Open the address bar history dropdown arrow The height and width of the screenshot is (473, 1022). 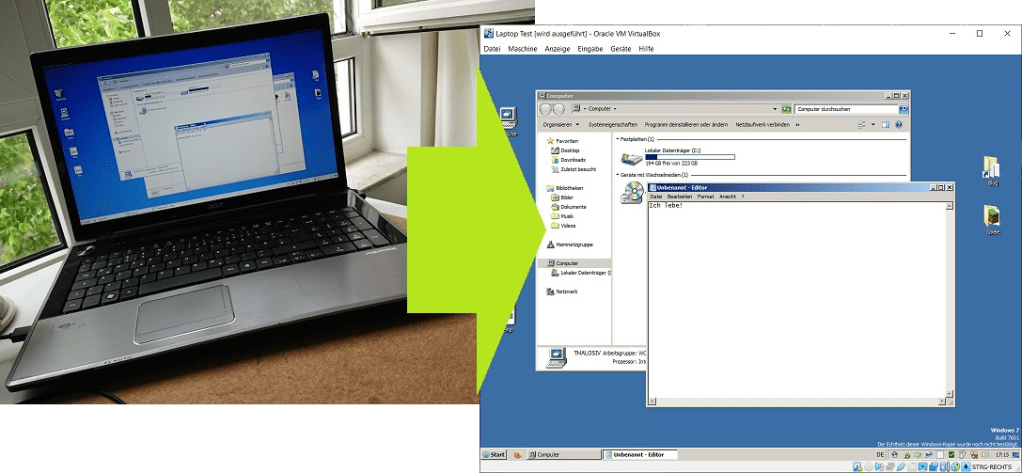coord(775,108)
